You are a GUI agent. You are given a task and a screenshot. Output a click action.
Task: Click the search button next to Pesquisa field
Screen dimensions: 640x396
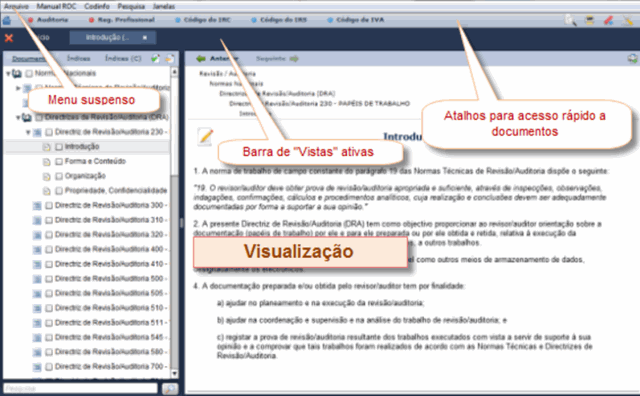click(170, 388)
